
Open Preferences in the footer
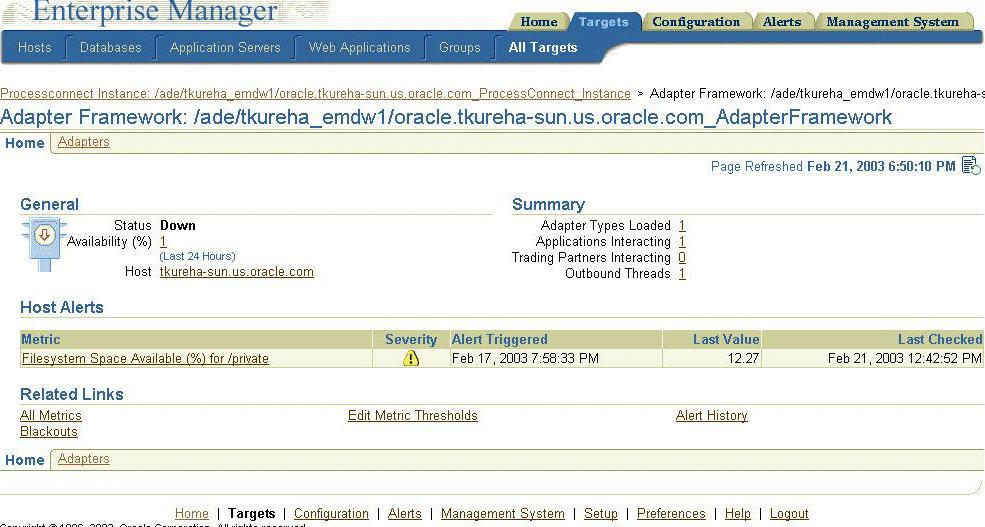(671, 514)
